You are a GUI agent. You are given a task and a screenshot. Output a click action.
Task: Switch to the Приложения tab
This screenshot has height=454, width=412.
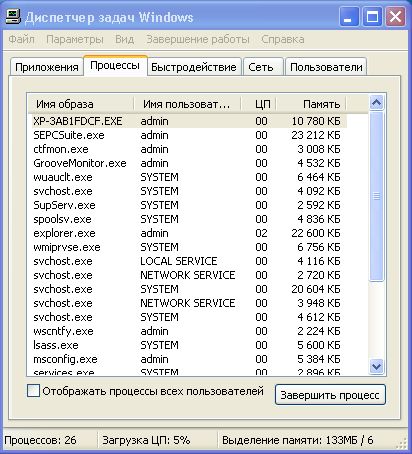(x=47, y=67)
